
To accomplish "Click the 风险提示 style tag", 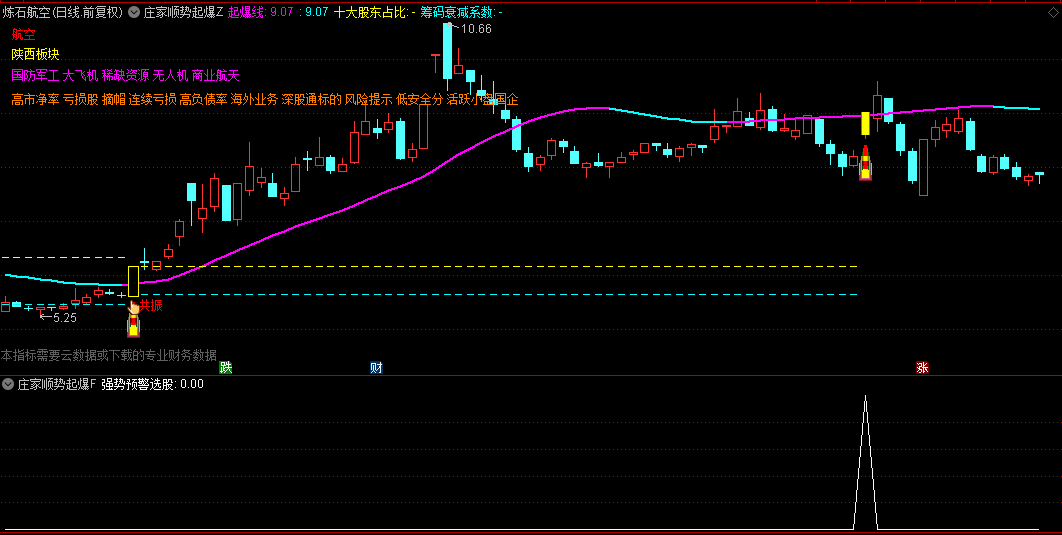I will pos(368,100).
